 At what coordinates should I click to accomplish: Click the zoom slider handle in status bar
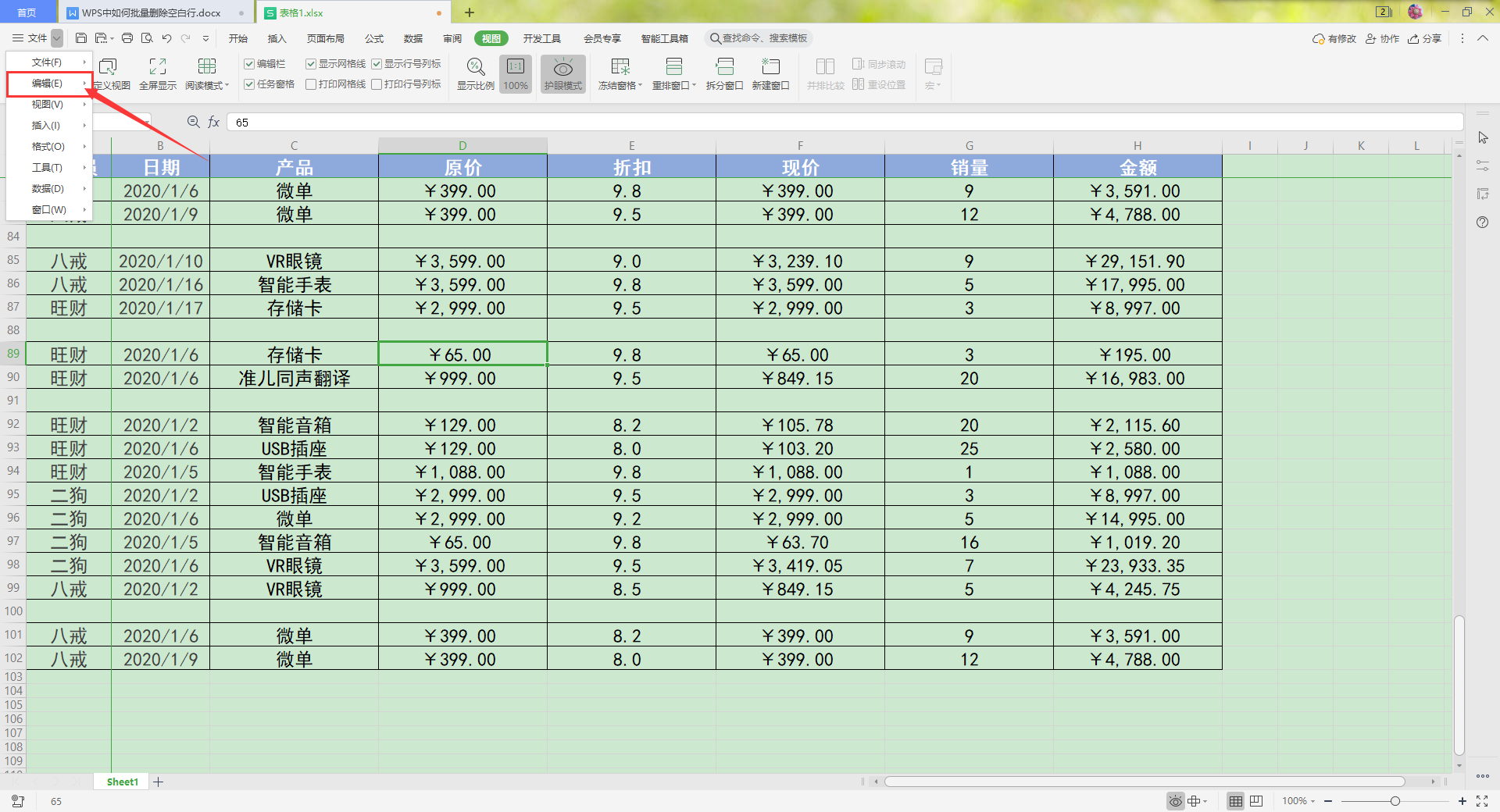coord(1395,801)
